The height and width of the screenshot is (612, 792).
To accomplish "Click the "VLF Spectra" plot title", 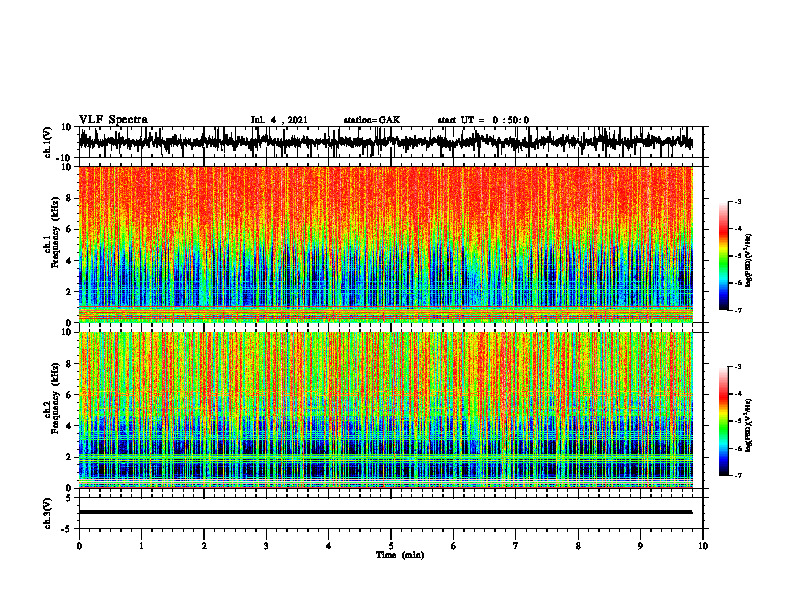I will [113, 120].
